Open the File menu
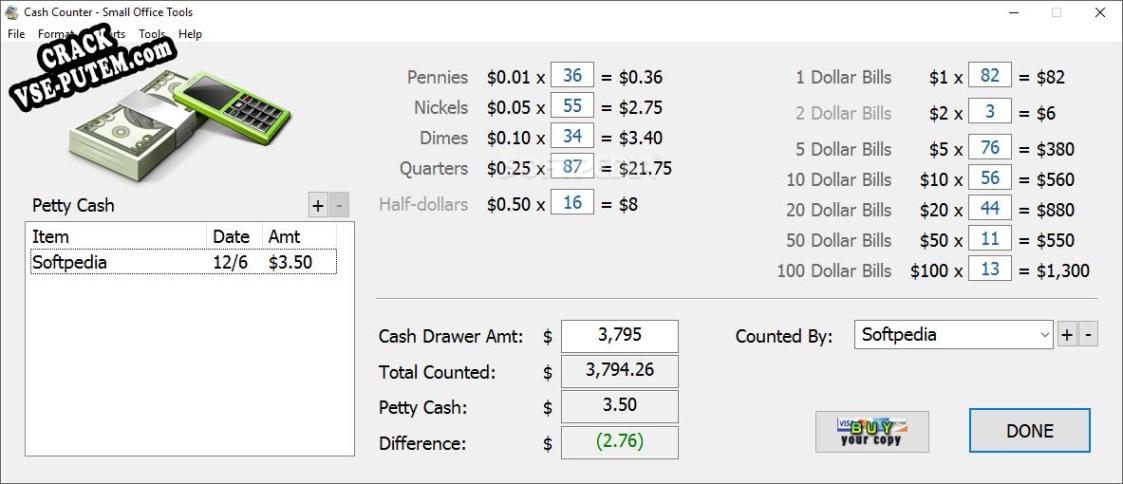The height and width of the screenshot is (484, 1123). [16, 34]
